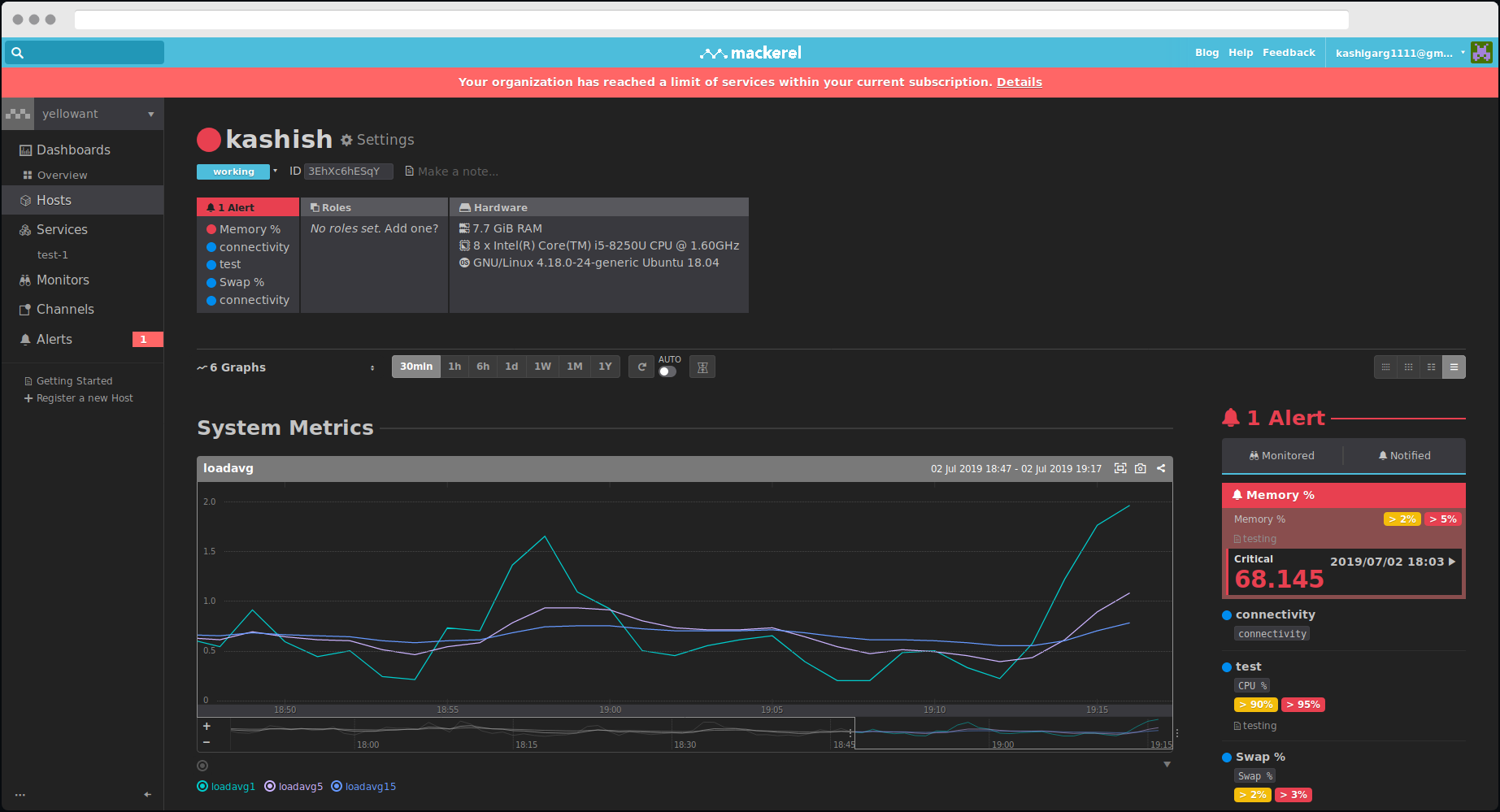
Task: Click the Add one? roles link
Action: pos(411,228)
